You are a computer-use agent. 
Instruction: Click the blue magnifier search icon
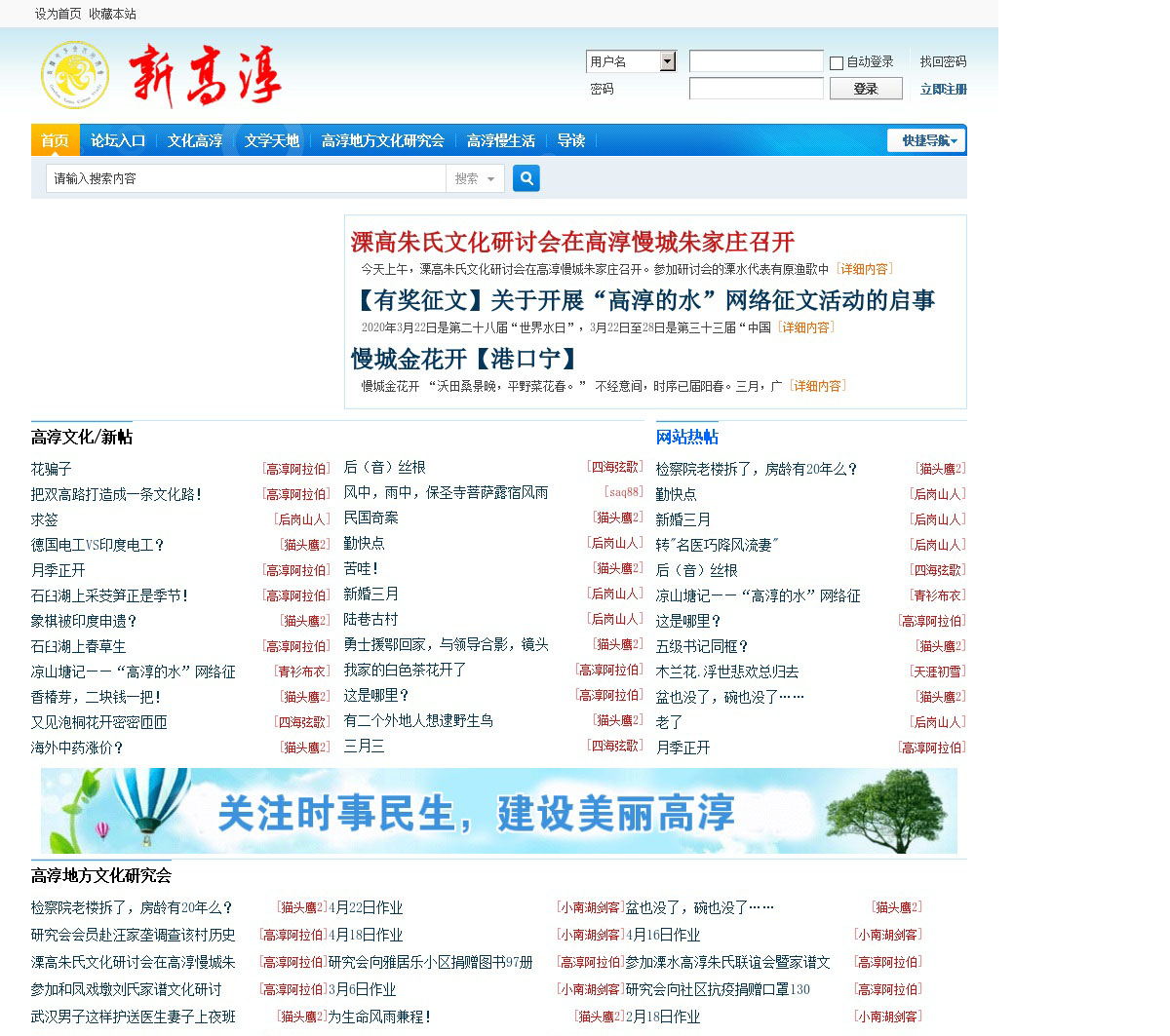click(x=526, y=178)
